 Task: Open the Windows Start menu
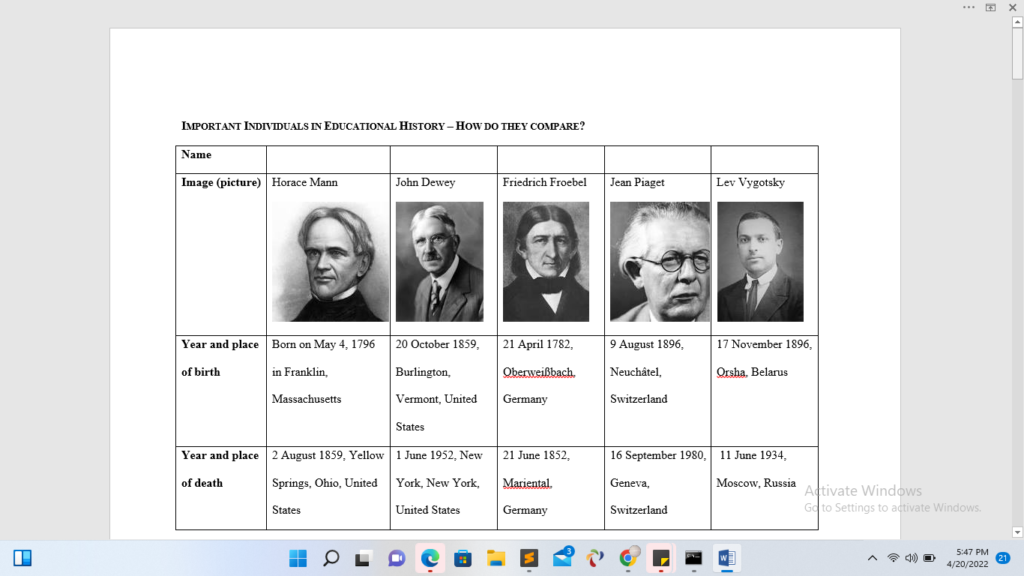298,558
